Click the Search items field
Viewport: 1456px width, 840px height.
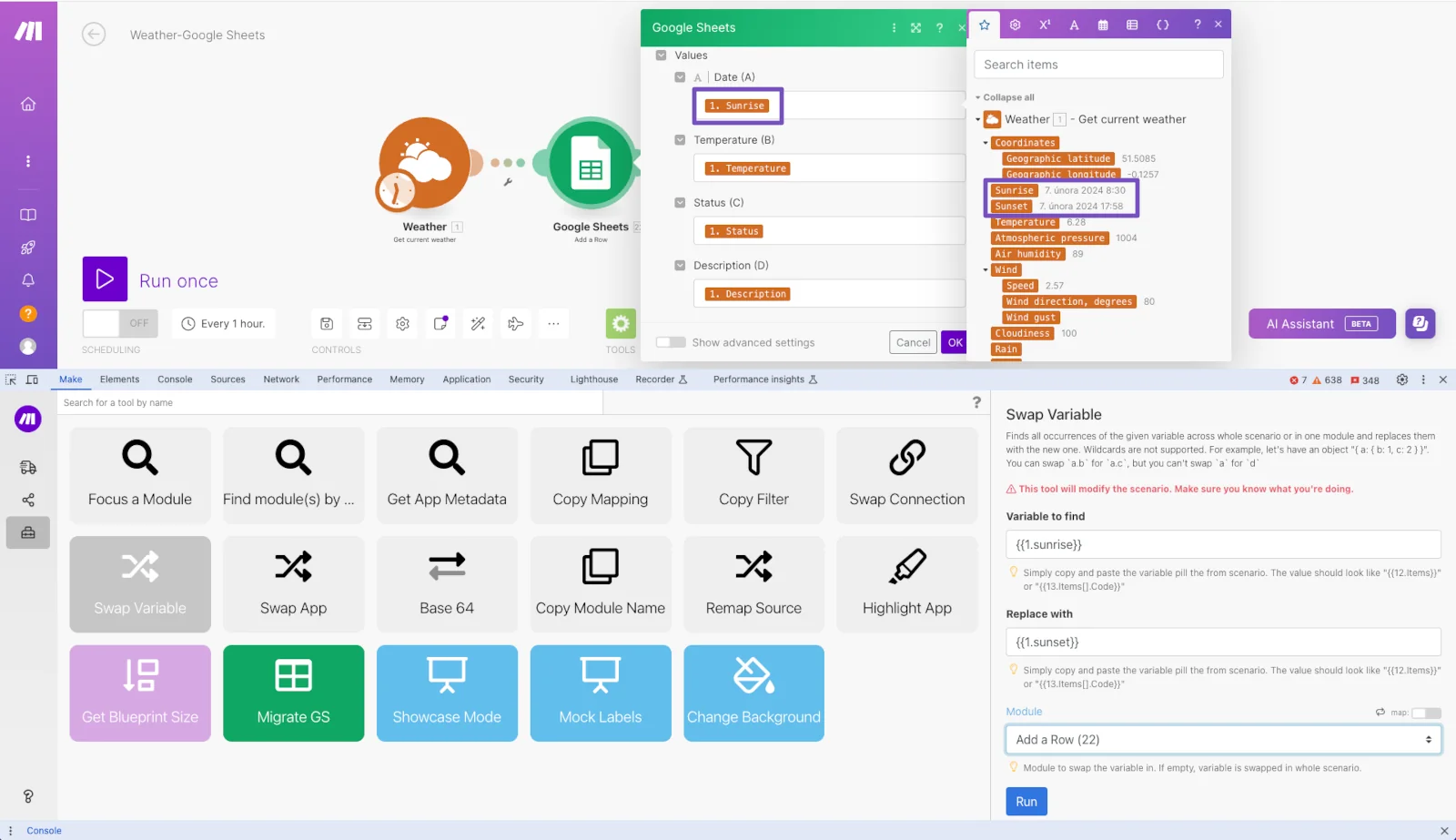(x=1098, y=65)
